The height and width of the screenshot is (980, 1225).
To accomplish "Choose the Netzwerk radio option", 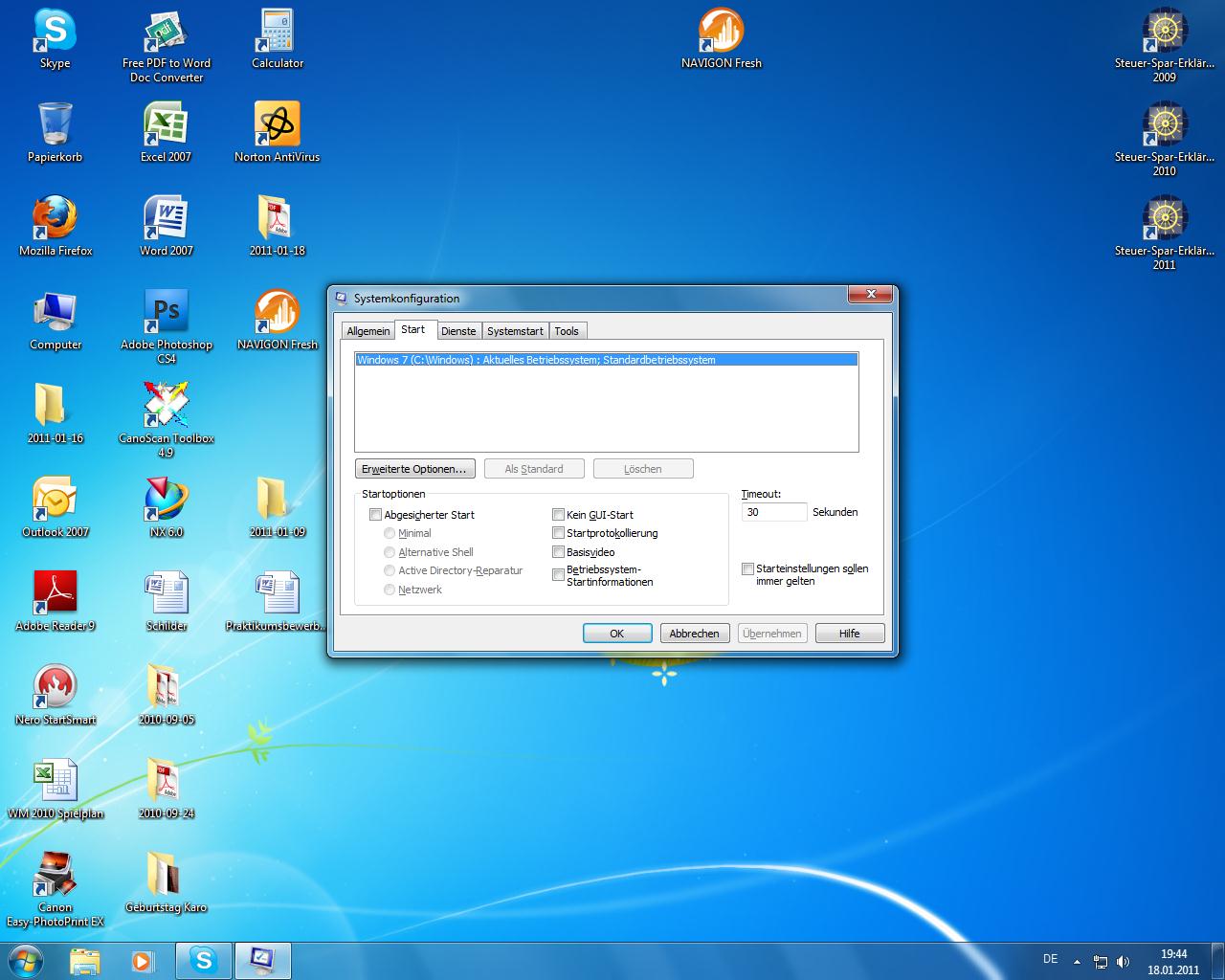I will (x=390, y=590).
